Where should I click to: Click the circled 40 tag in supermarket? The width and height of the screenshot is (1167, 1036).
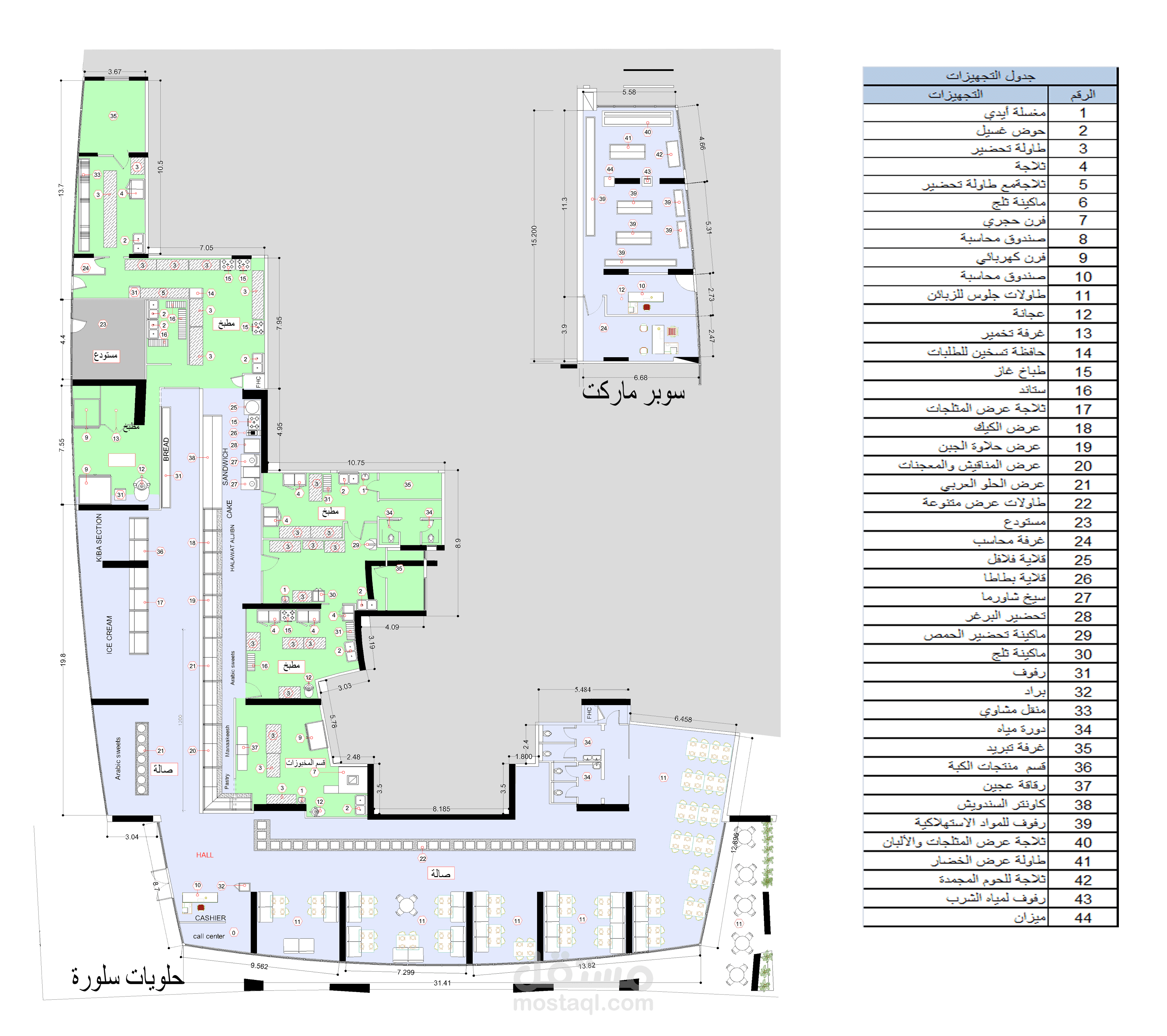click(648, 132)
